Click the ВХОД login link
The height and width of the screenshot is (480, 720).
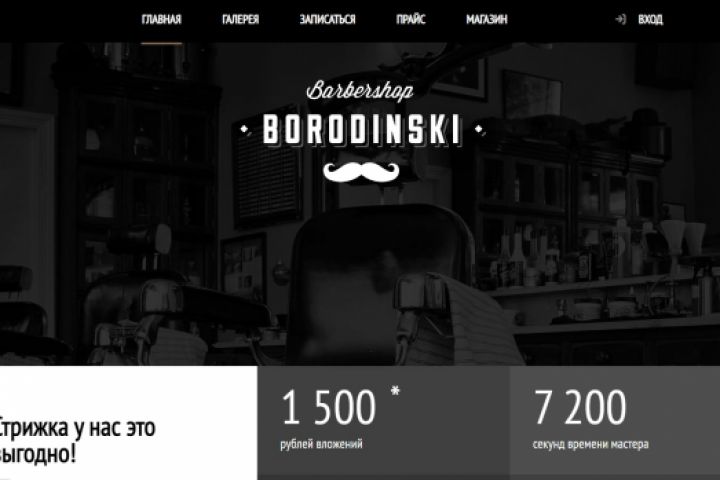650,19
